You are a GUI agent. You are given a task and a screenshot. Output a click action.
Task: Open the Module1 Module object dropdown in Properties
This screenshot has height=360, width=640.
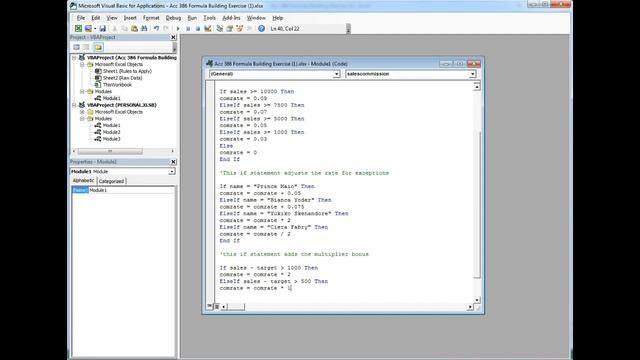coord(172,171)
